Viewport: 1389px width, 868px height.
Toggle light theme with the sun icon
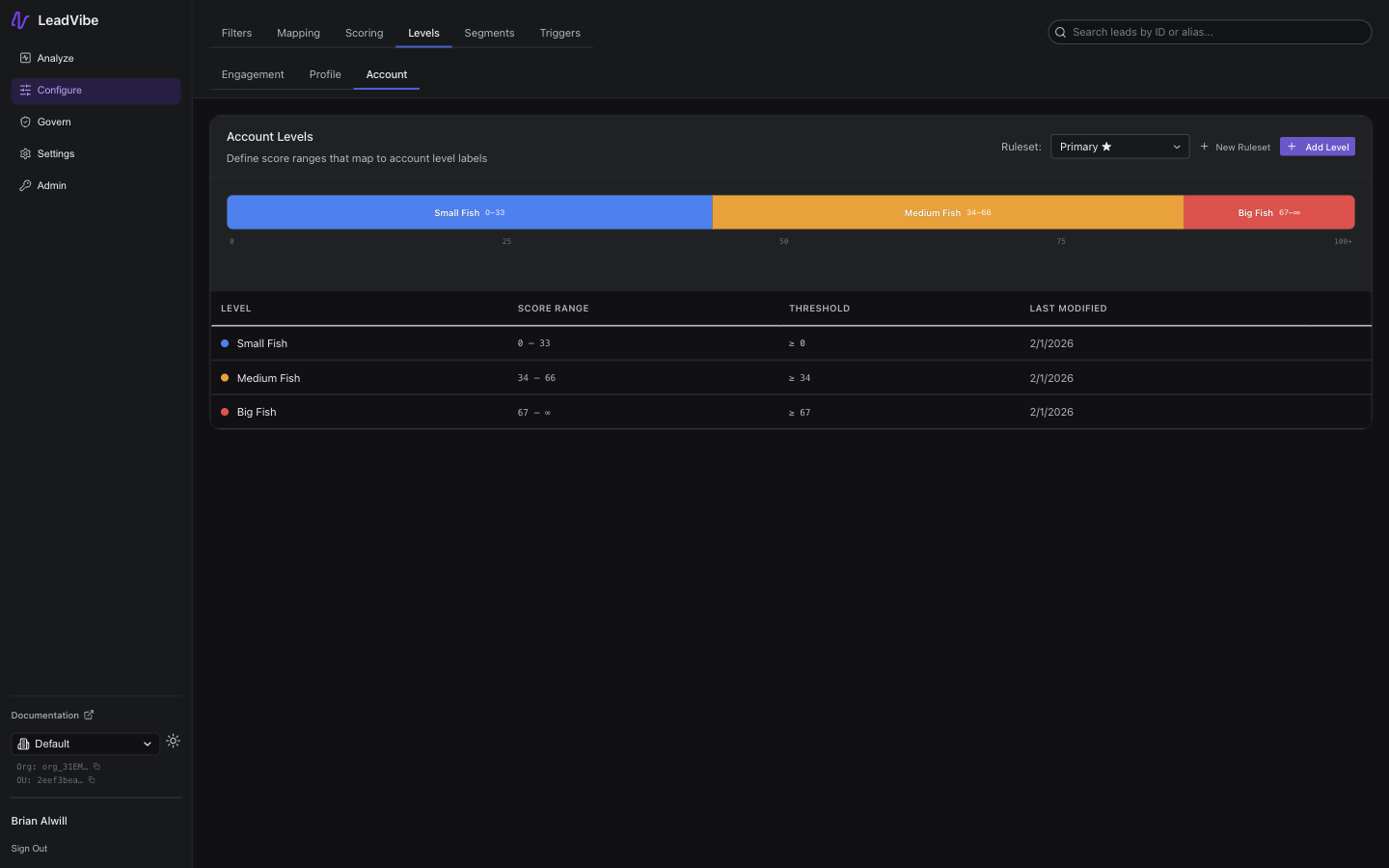(173, 741)
